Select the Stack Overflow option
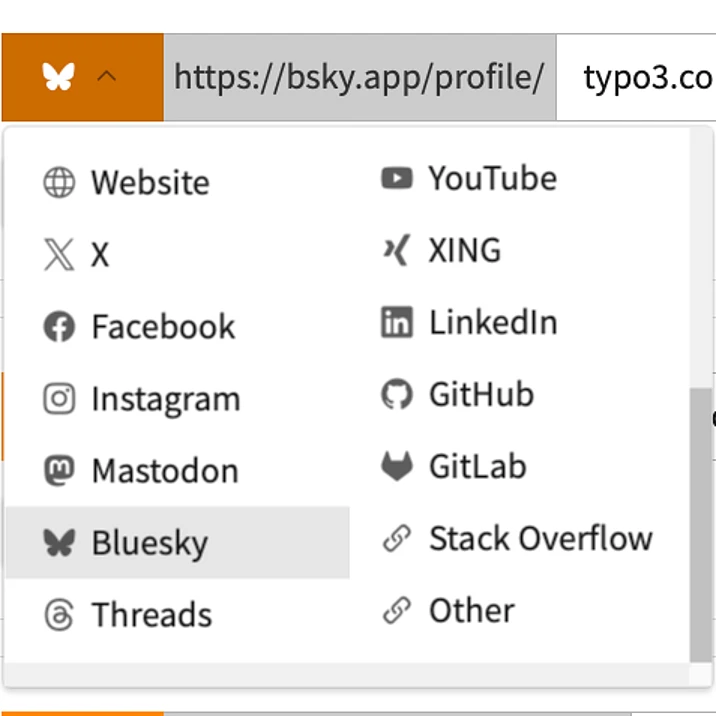 pyautogui.click(x=540, y=539)
